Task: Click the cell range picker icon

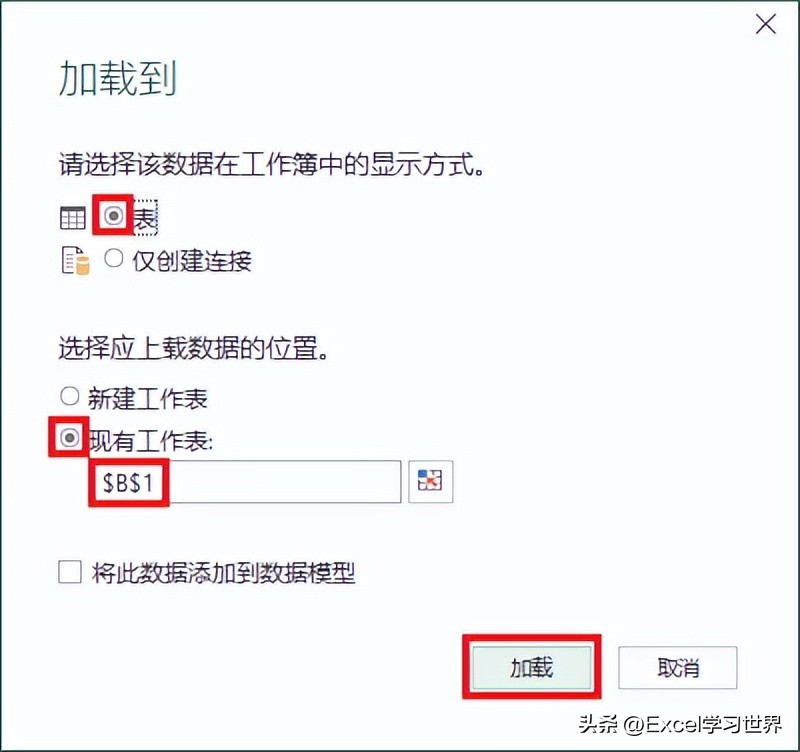Action: click(x=430, y=481)
